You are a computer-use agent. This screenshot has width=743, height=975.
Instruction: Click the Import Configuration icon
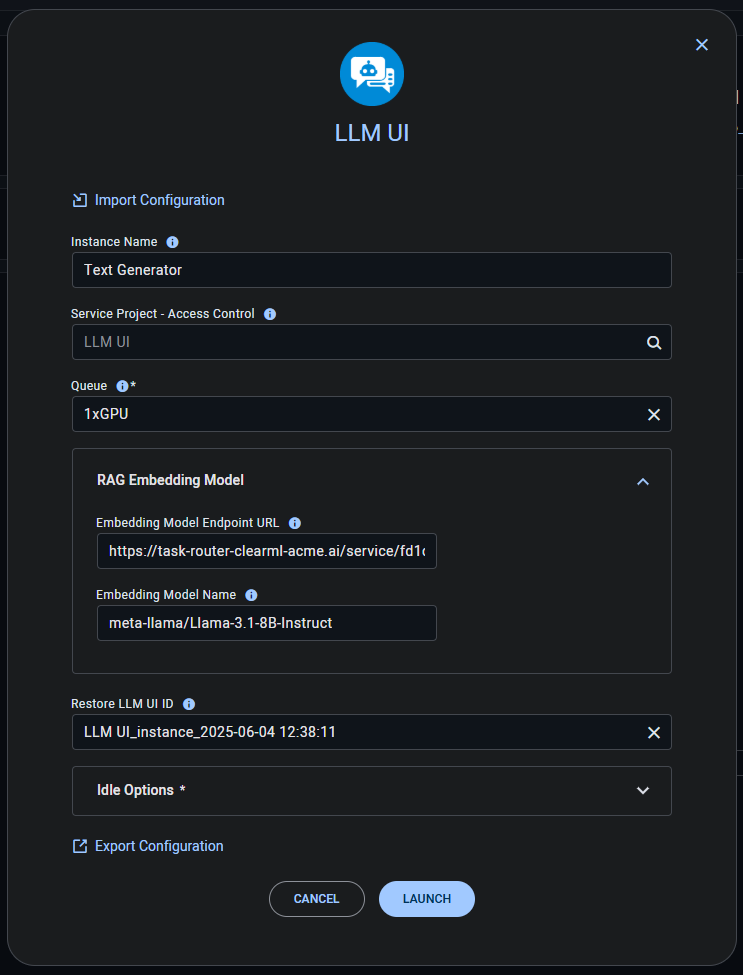(x=79, y=199)
